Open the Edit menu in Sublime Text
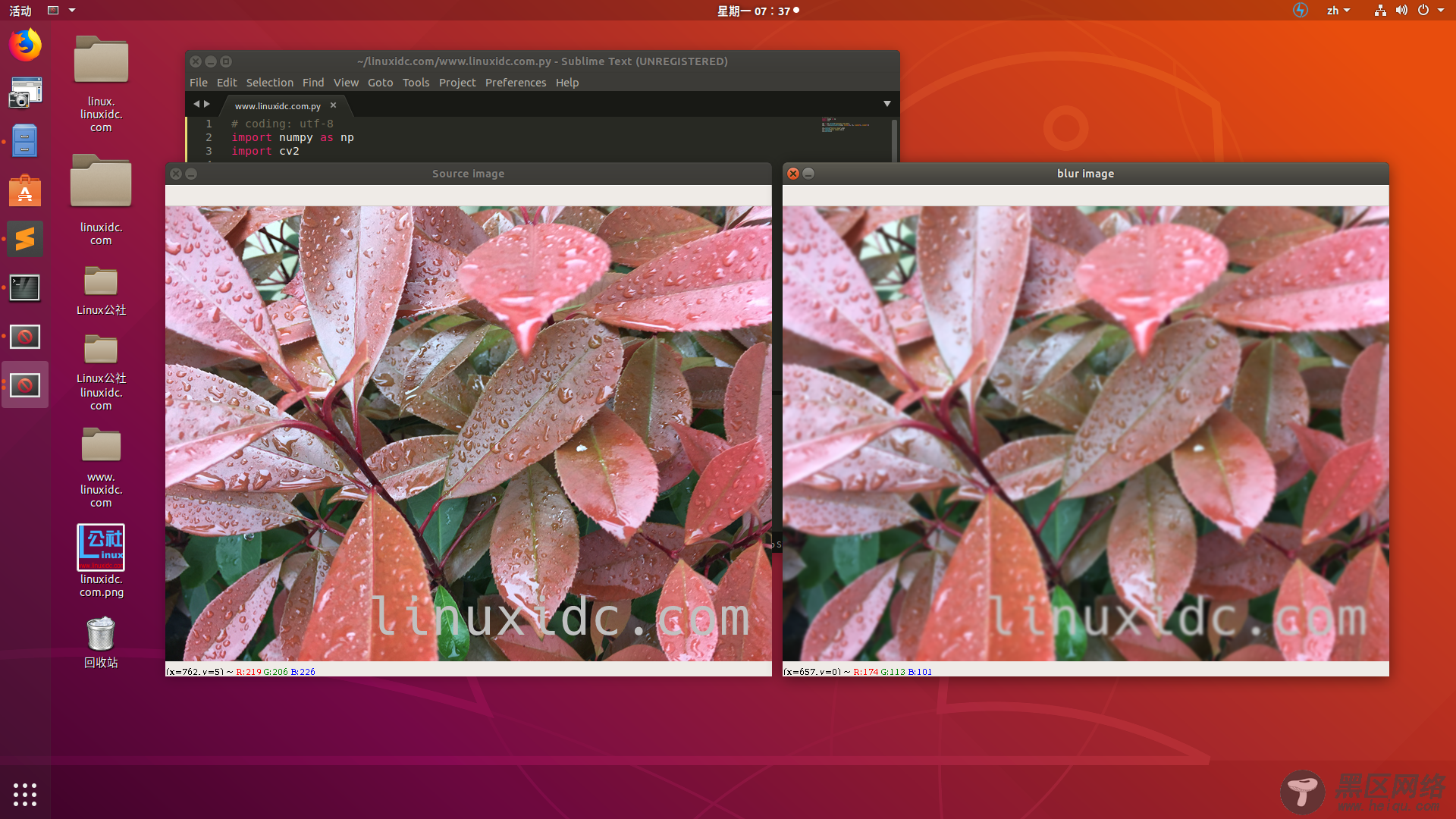Image resolution: width=1456 pixels, height=819 pixels. coord(227,83)
